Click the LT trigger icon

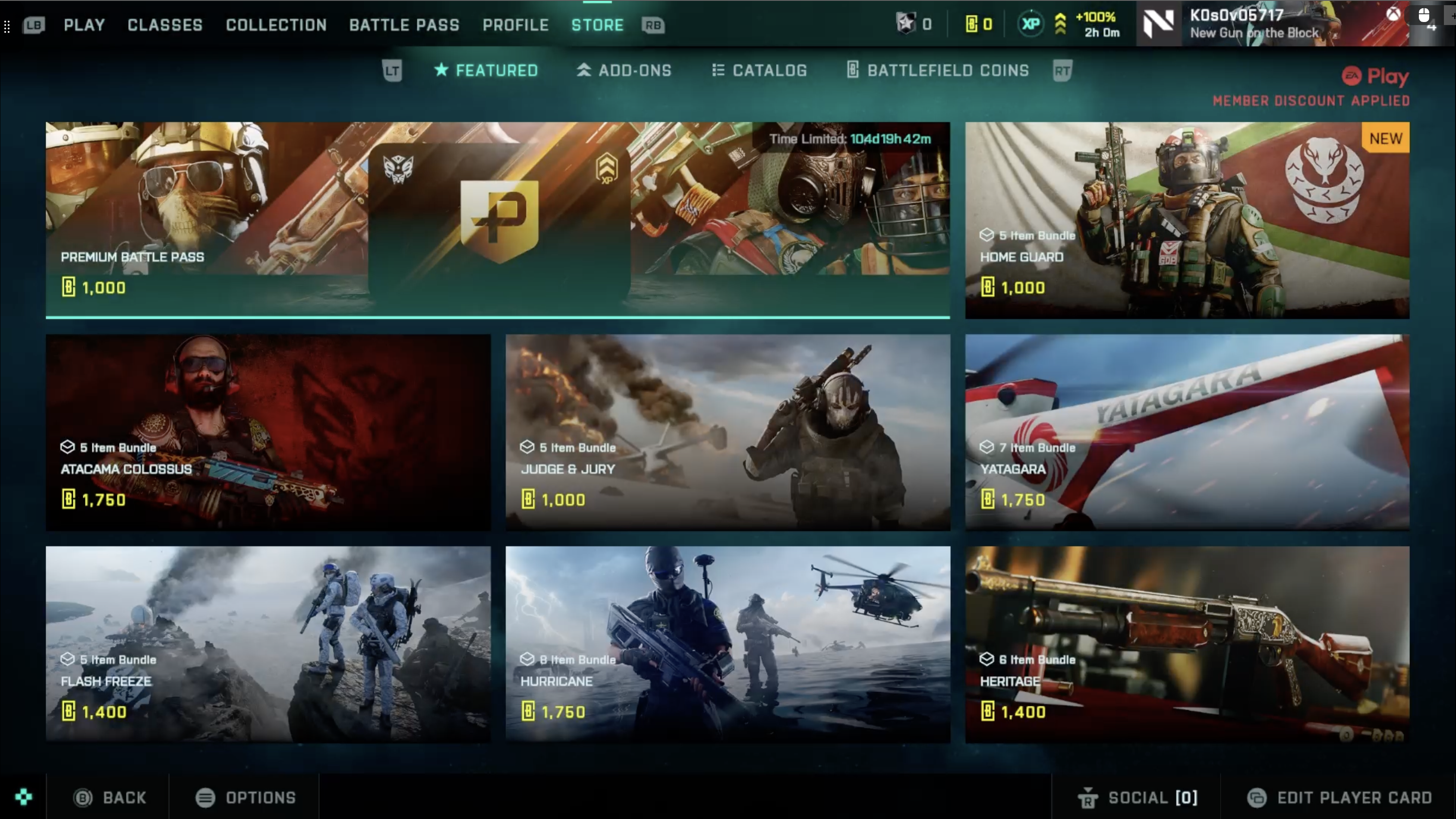pos(392,71)
